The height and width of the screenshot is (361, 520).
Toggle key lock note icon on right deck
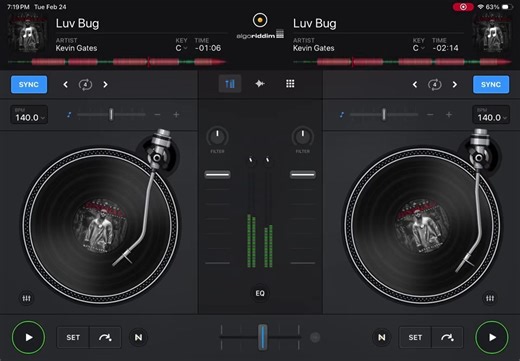(342, 115)
